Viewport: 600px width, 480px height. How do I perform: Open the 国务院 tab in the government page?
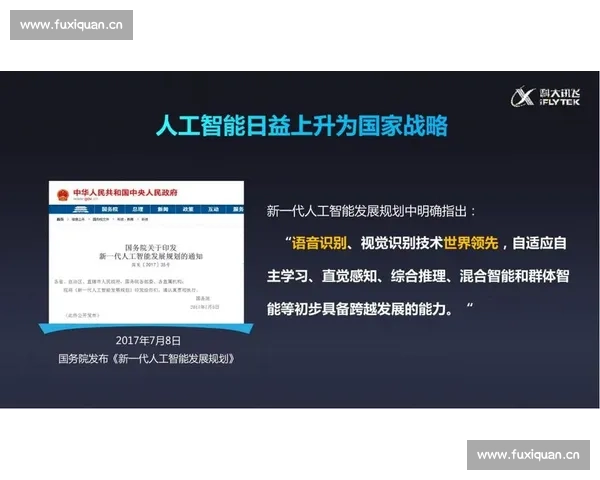110,209
